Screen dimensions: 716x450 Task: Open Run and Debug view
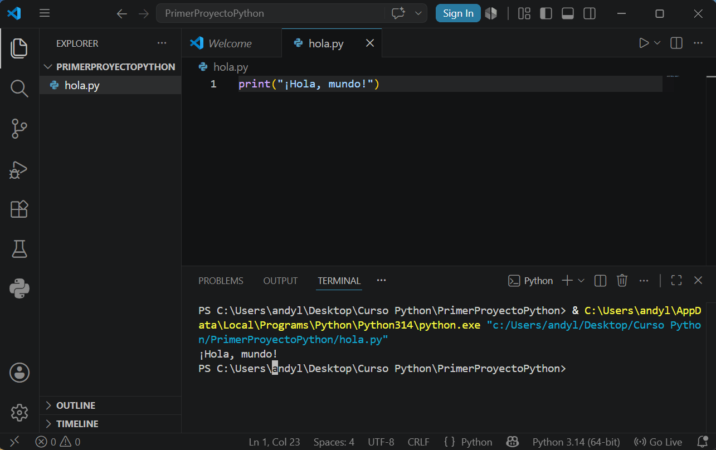(19, 169)
